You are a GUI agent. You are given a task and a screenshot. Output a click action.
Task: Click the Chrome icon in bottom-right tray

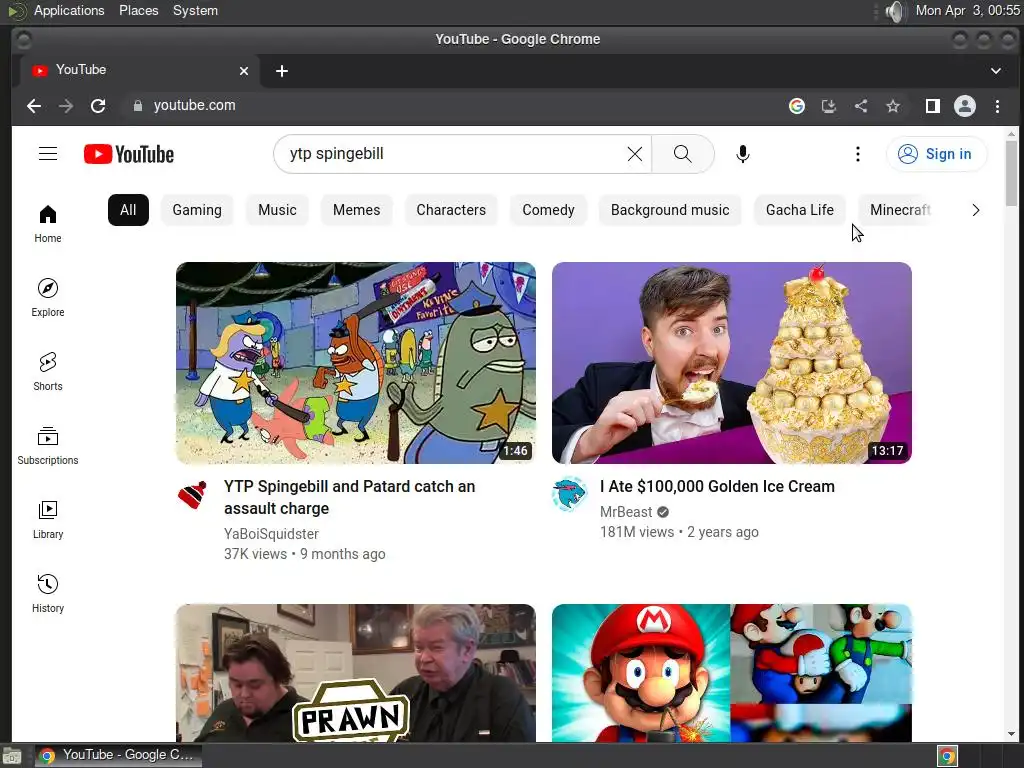coord(947,756)
